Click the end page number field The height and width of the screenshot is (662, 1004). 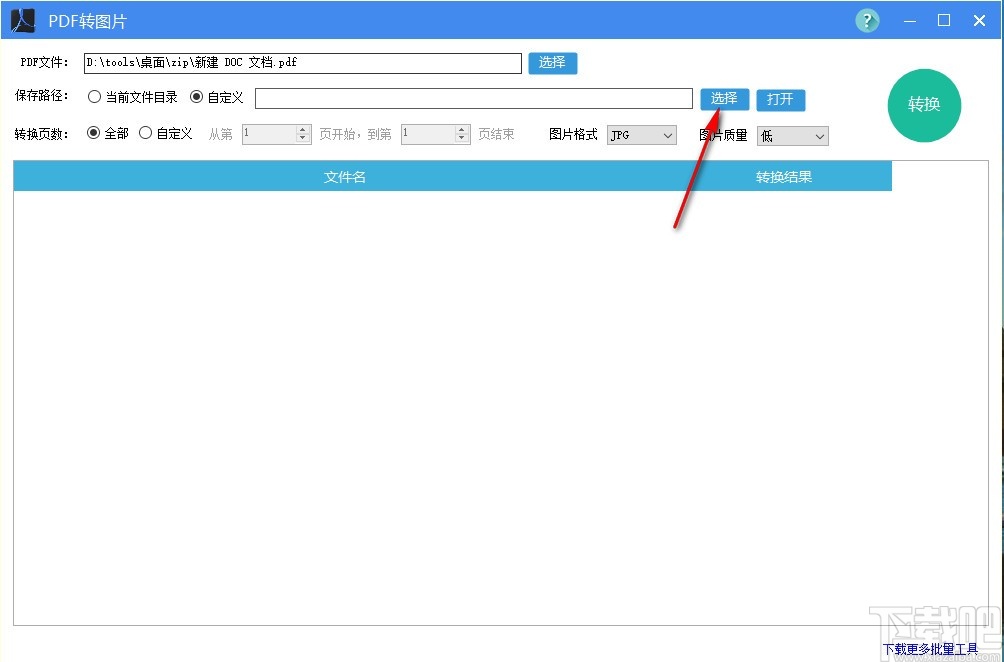coord(428,134)
